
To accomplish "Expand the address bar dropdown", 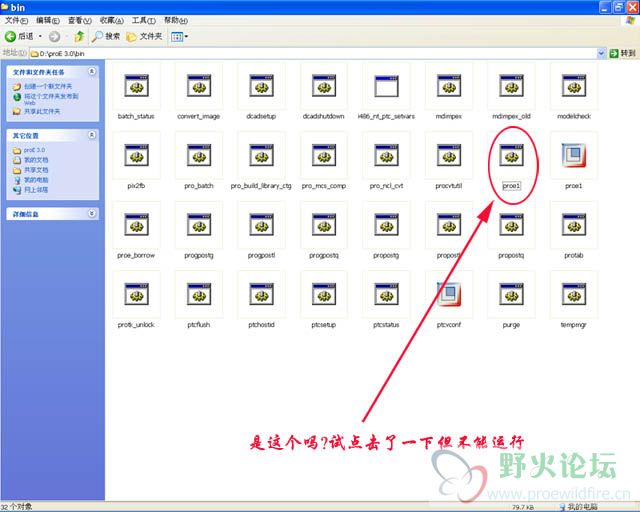I will pyautogui.click(x=601, y=53).
